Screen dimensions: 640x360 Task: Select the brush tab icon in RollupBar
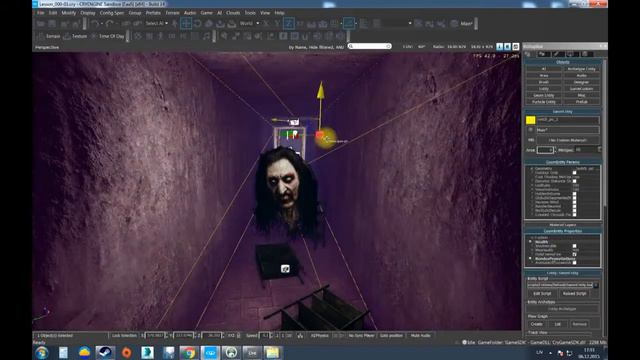tap(556, 54)
